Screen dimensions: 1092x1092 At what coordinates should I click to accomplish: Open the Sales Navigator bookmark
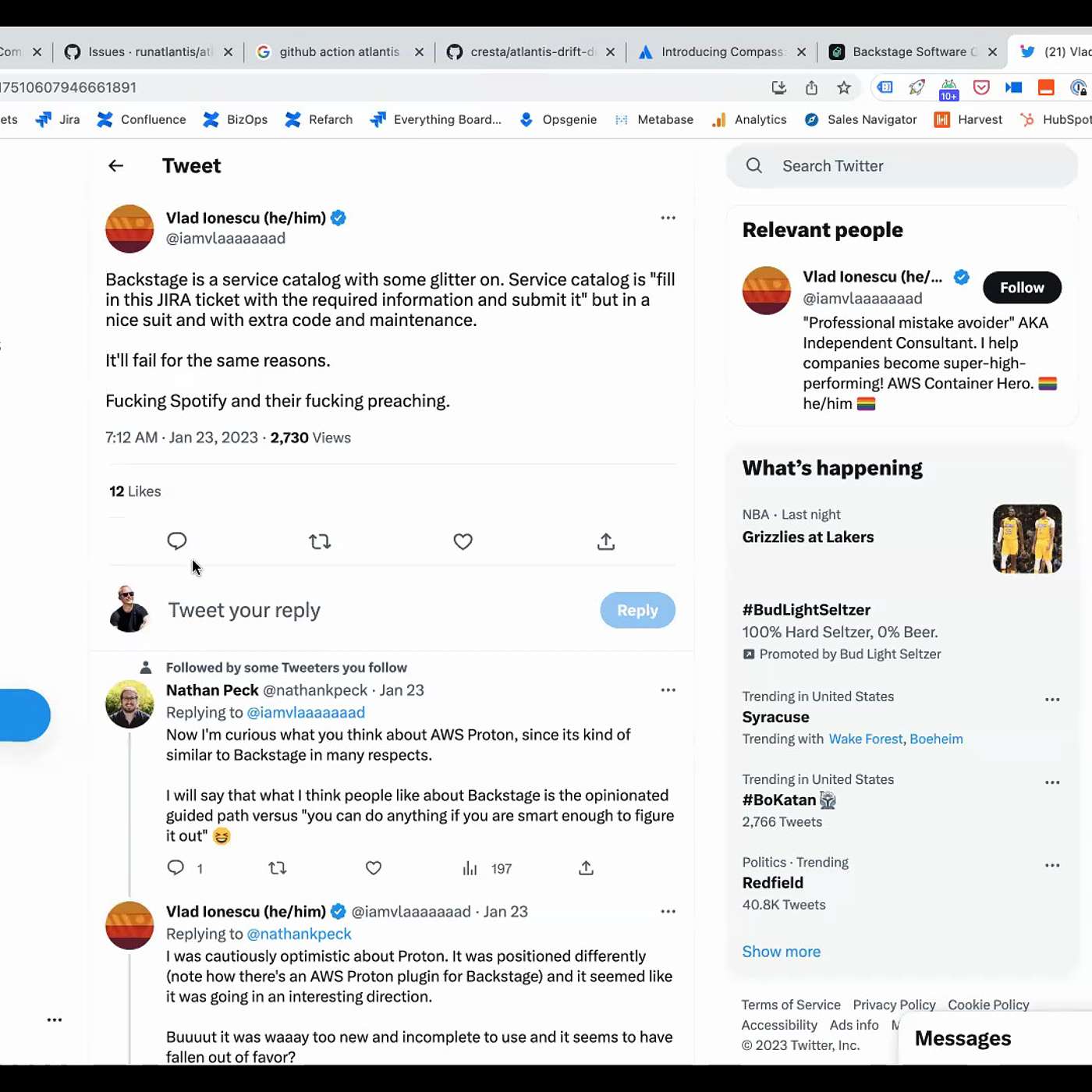(860, 119)
